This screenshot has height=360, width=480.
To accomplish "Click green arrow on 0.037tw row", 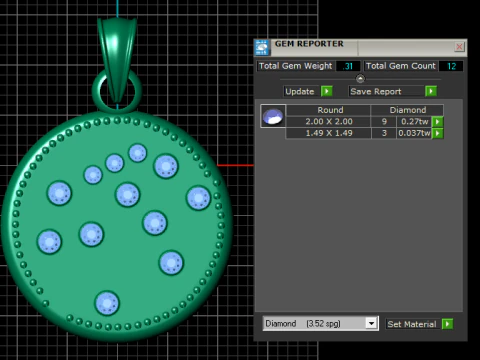I will [x=438, y=133].
